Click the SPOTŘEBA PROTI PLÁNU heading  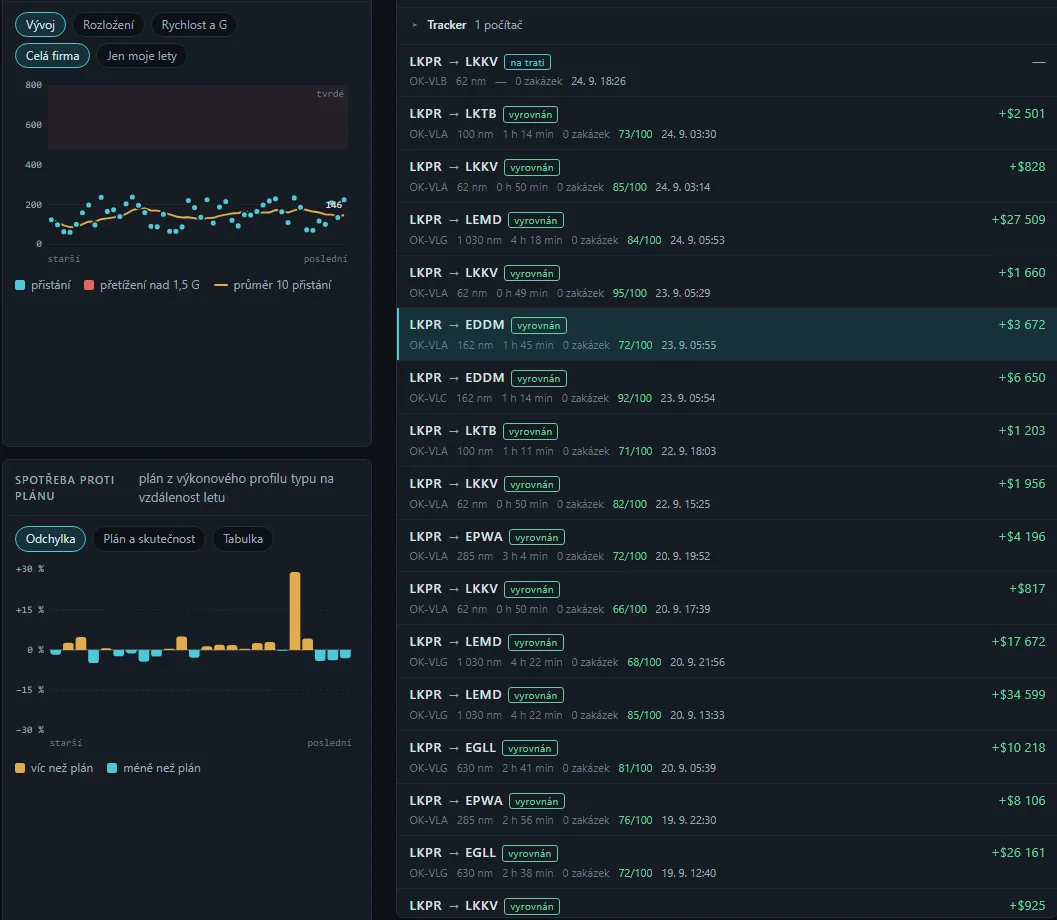click(65, 488)
